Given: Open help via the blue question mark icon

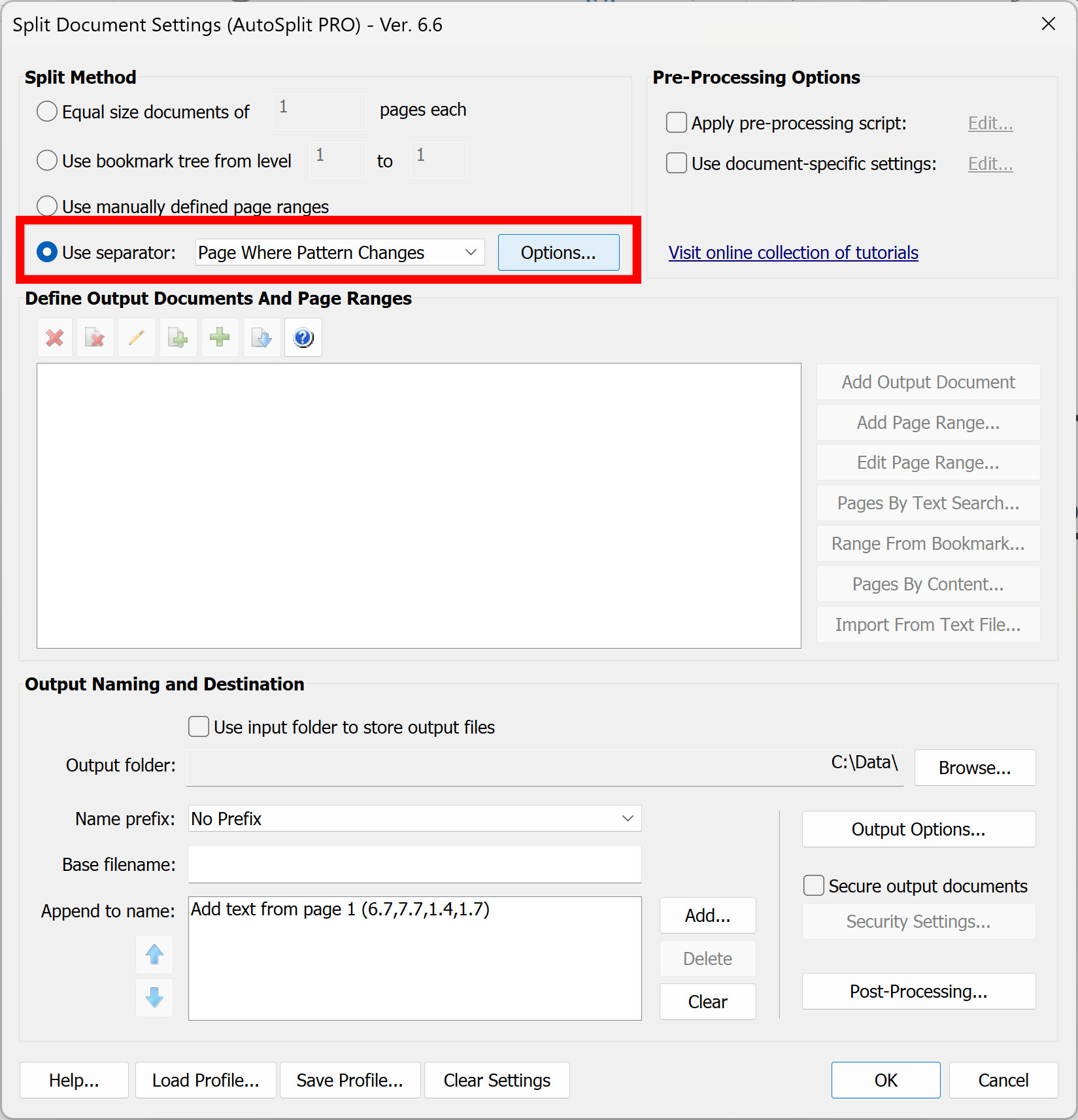Looking at the screenshot, I should [x=303, y=337].
